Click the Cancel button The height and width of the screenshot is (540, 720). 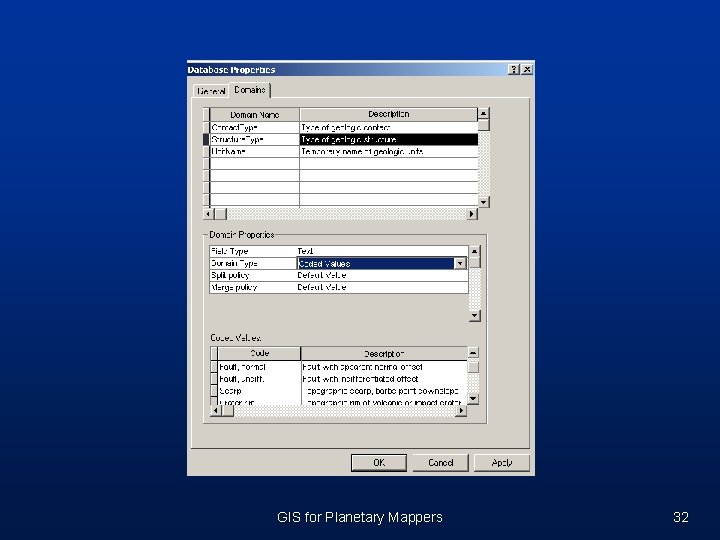[x=440, y=462]
